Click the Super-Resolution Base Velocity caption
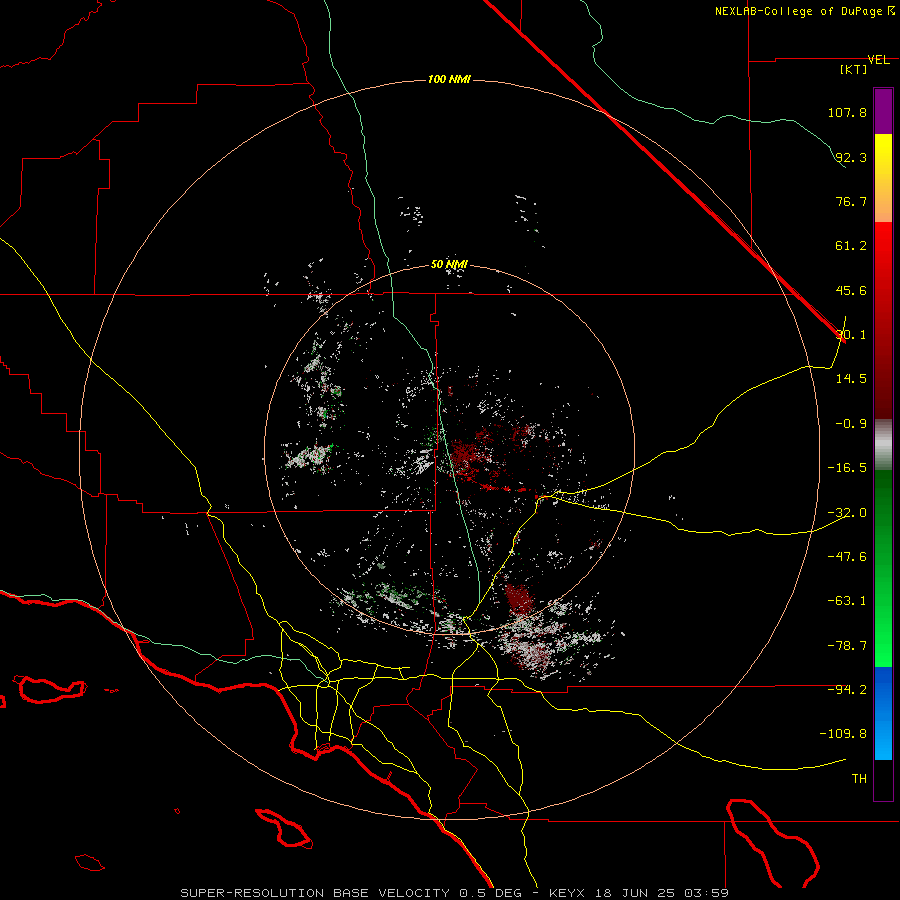Screen dimensions: 900x900 (455, 893)
